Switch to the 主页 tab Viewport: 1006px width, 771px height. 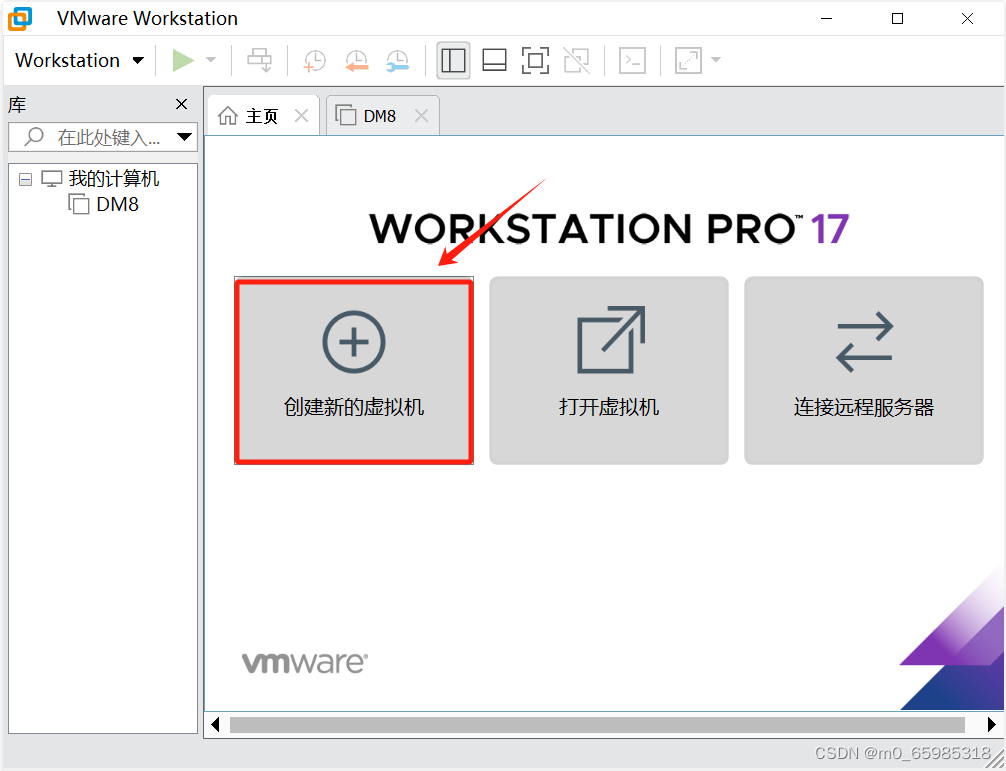click(x=261, y=116)
